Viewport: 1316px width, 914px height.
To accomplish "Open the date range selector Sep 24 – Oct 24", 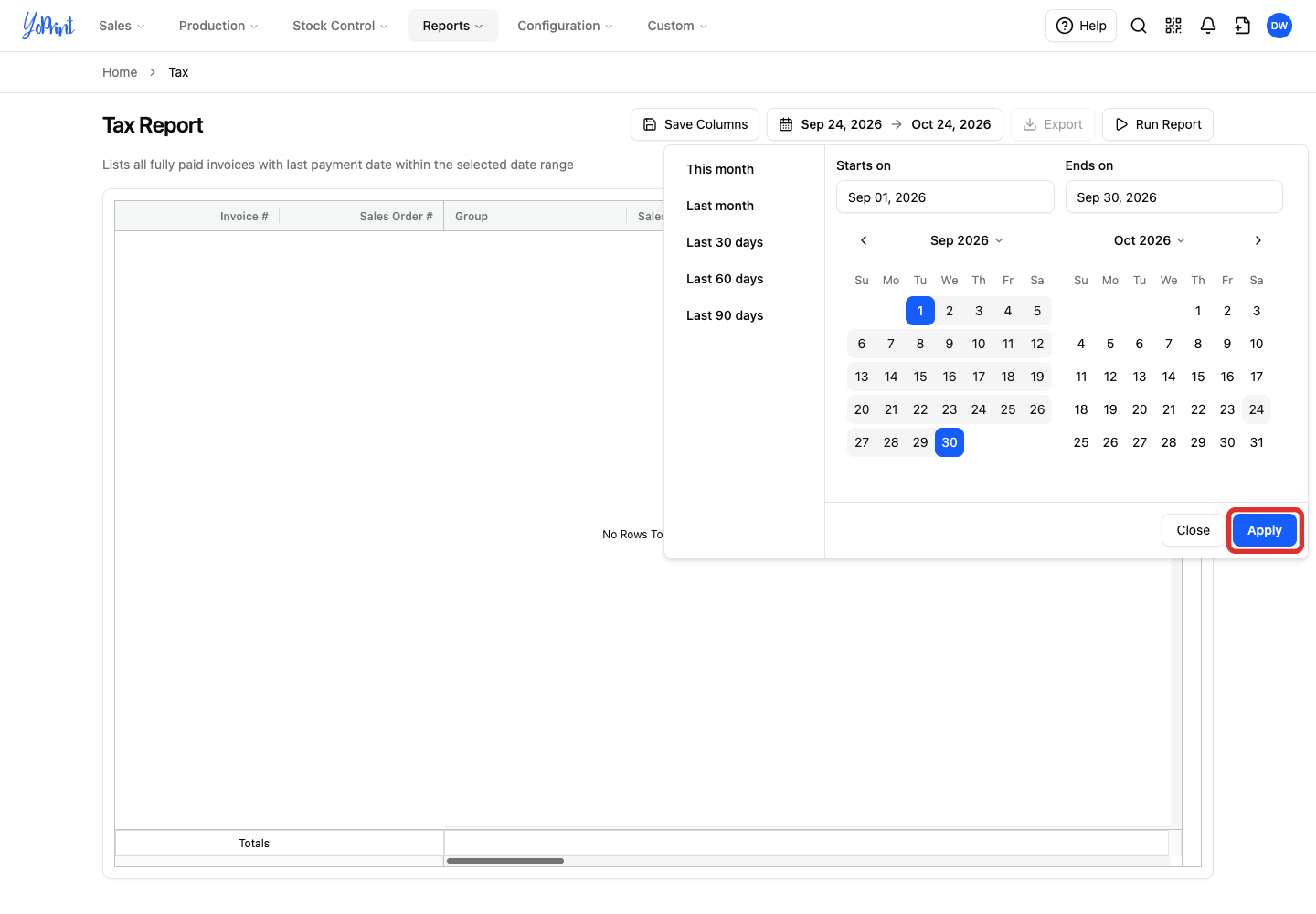I will pos(885,124).
